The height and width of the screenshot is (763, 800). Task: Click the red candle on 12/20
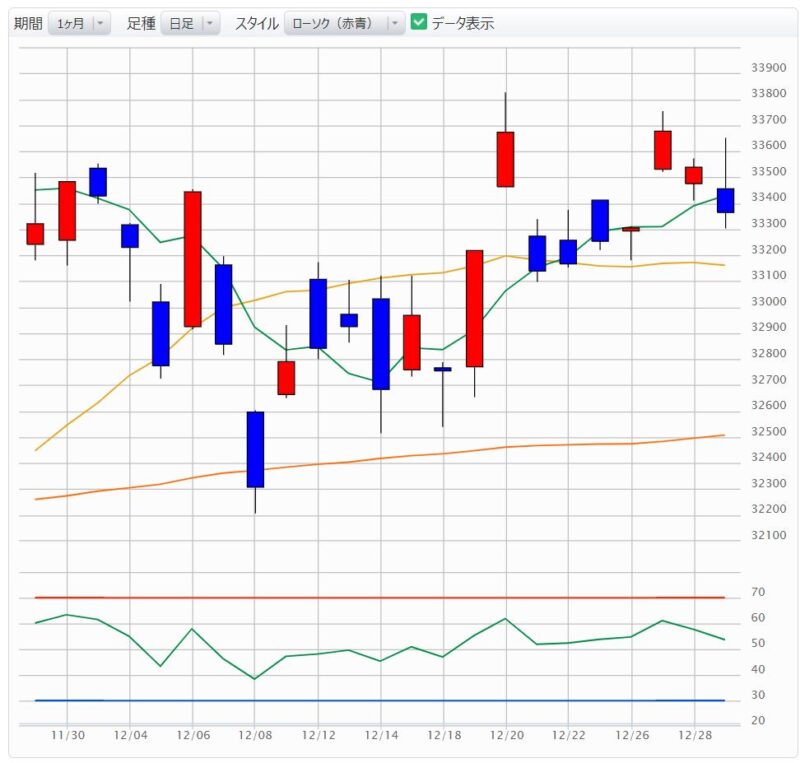click(505, 159)
